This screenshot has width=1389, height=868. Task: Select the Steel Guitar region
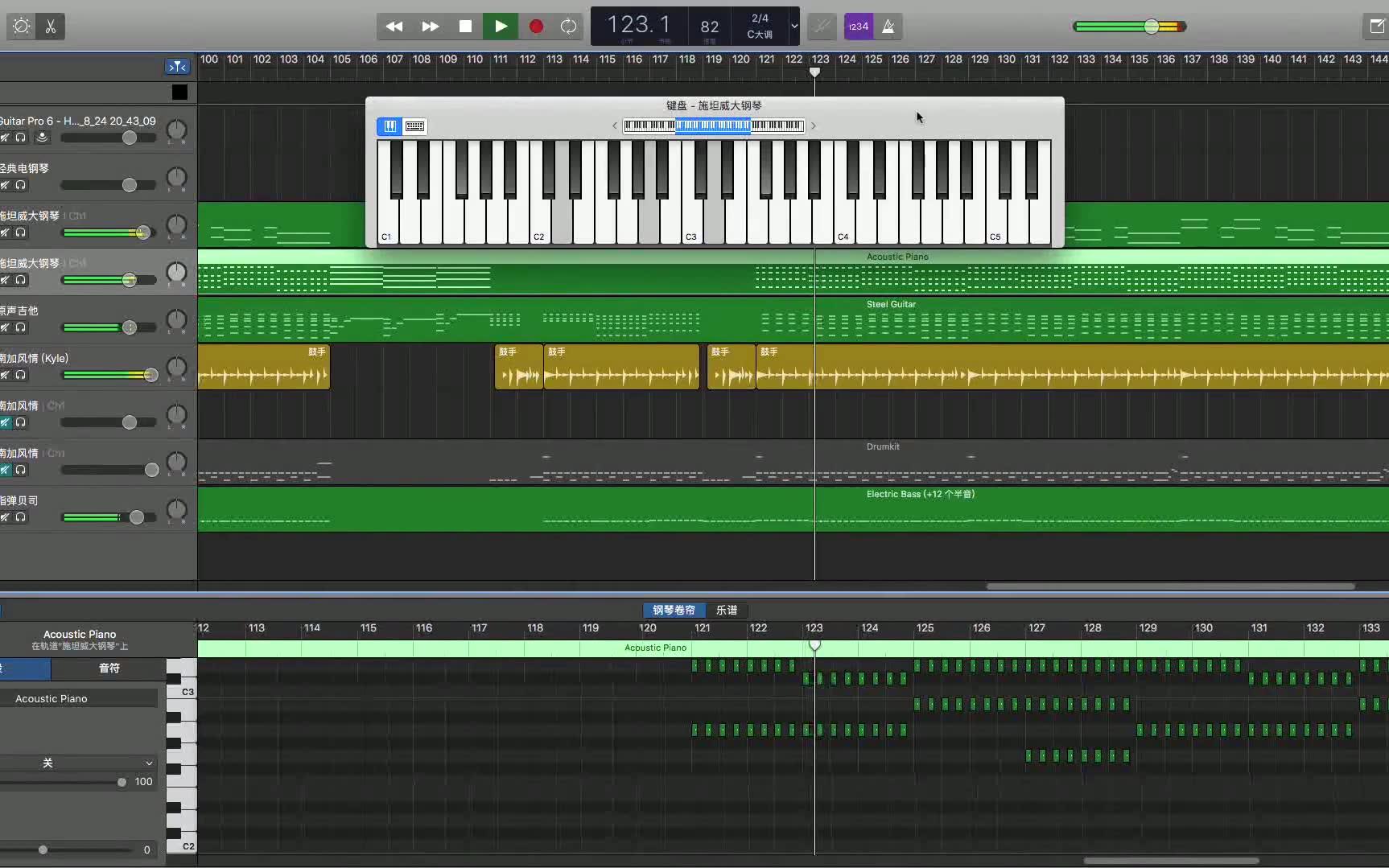tap(793, 319)
